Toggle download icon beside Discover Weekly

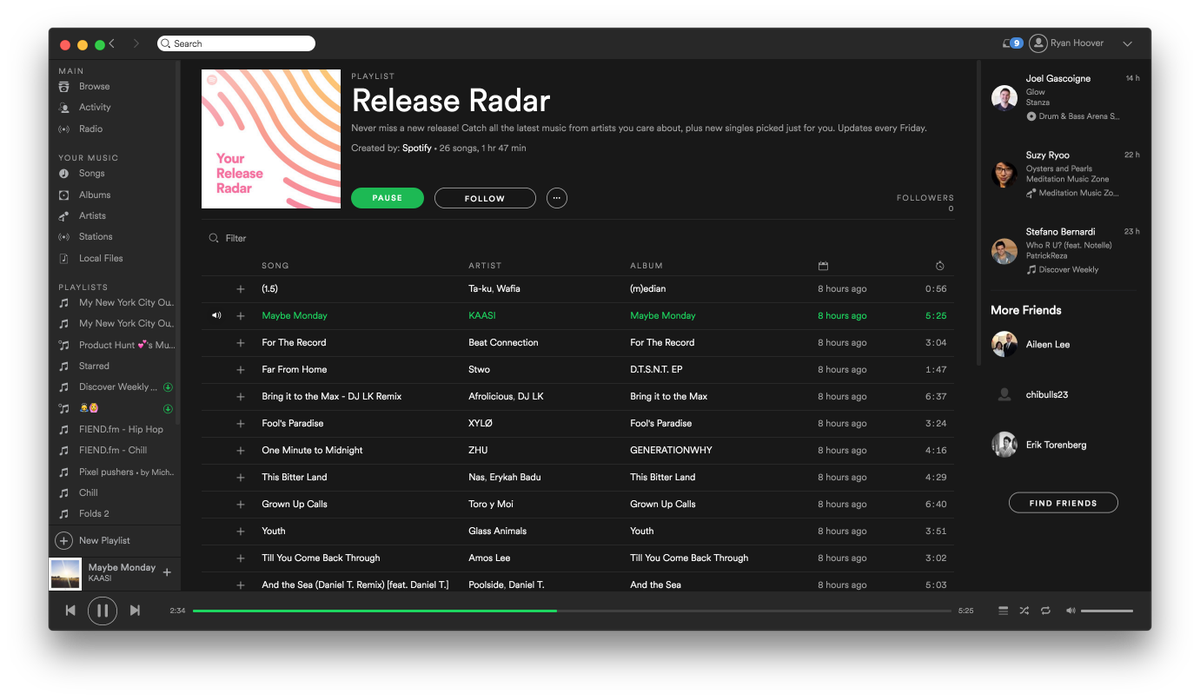(x=168, y=387)
